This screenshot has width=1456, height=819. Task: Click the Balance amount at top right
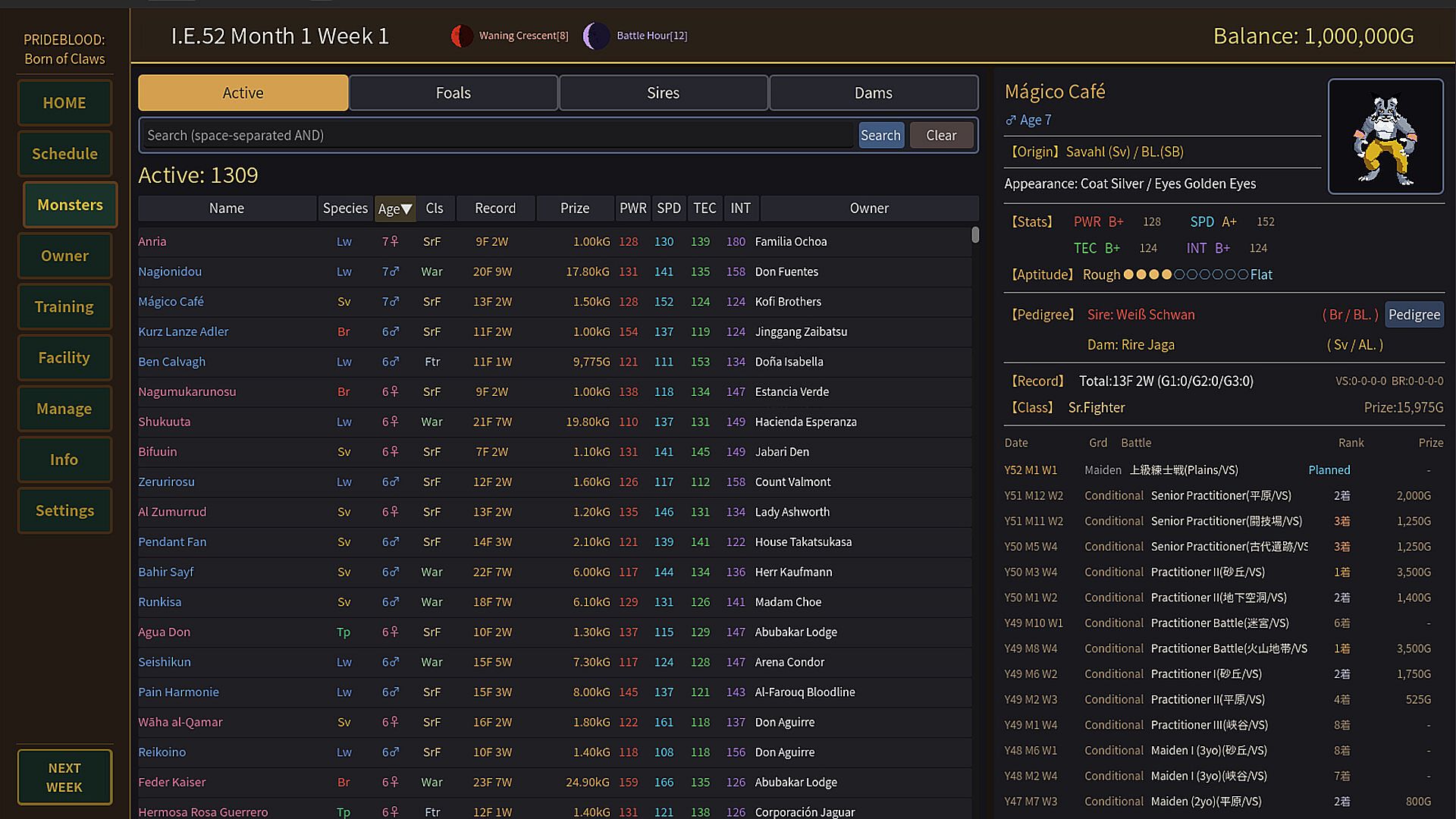1313,36
